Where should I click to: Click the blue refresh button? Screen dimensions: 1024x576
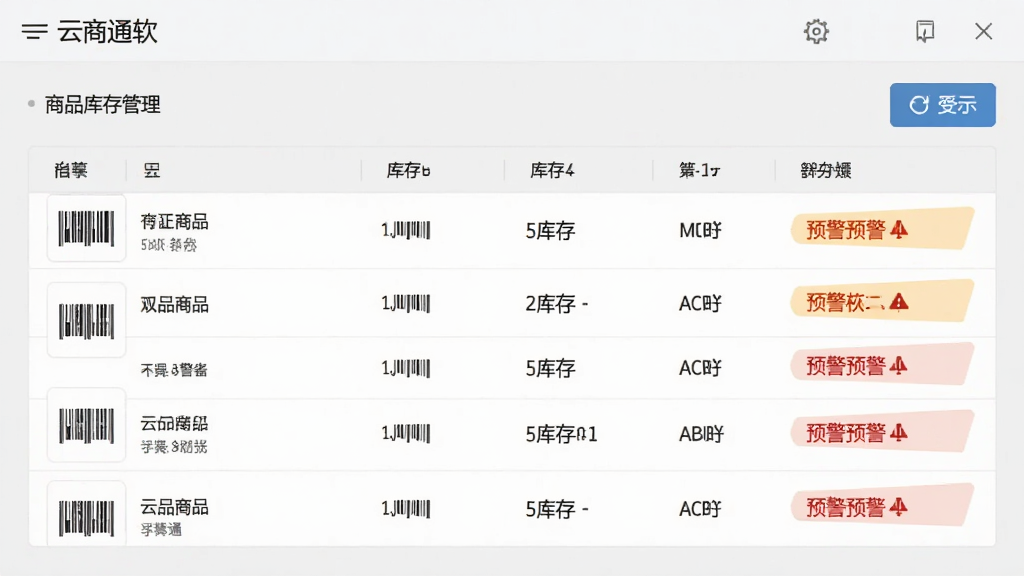[942, 104]
